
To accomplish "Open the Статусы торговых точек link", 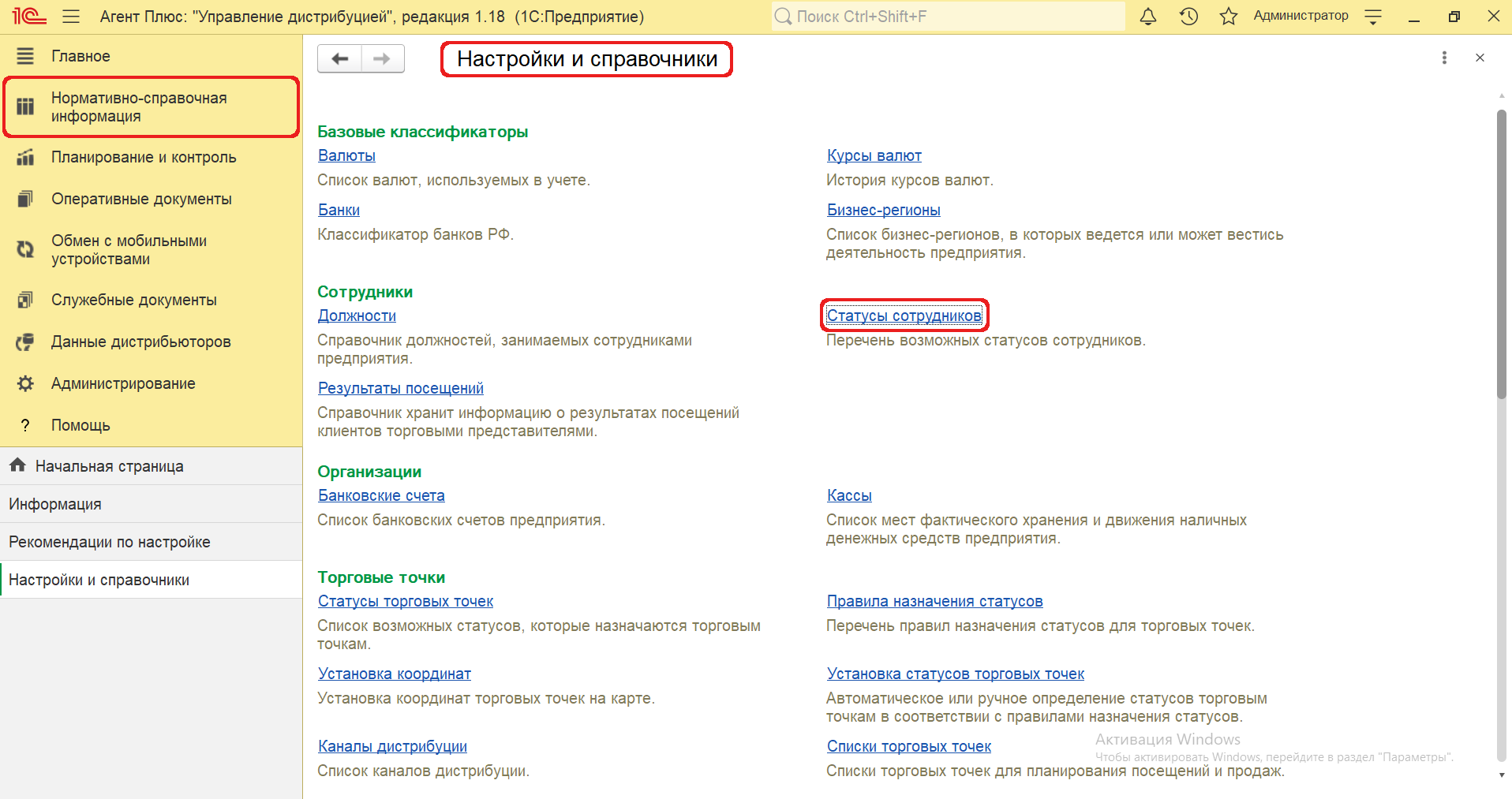I will 406,601.
